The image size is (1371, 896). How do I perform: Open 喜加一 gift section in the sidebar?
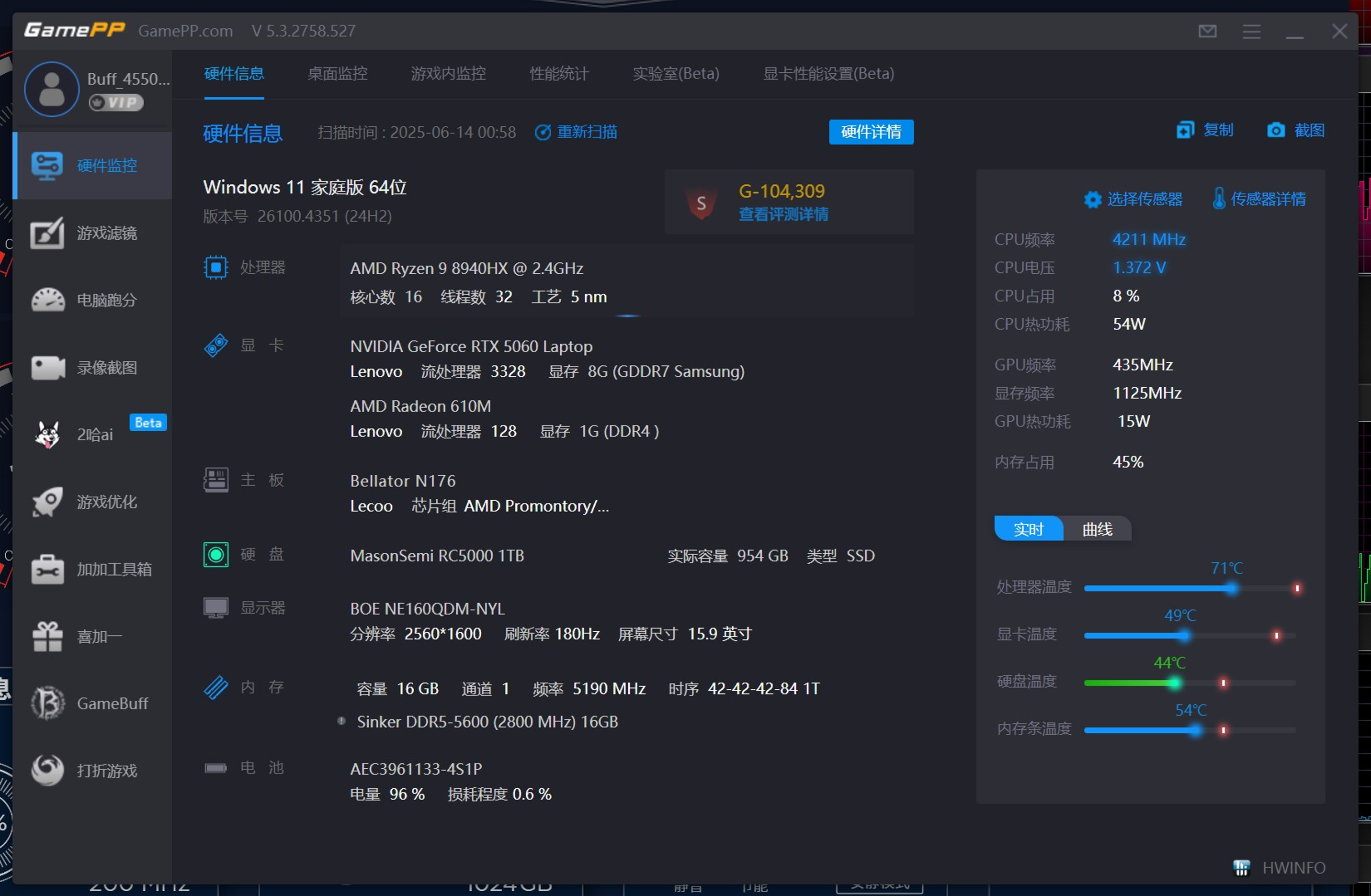click(x=92, y=636)
